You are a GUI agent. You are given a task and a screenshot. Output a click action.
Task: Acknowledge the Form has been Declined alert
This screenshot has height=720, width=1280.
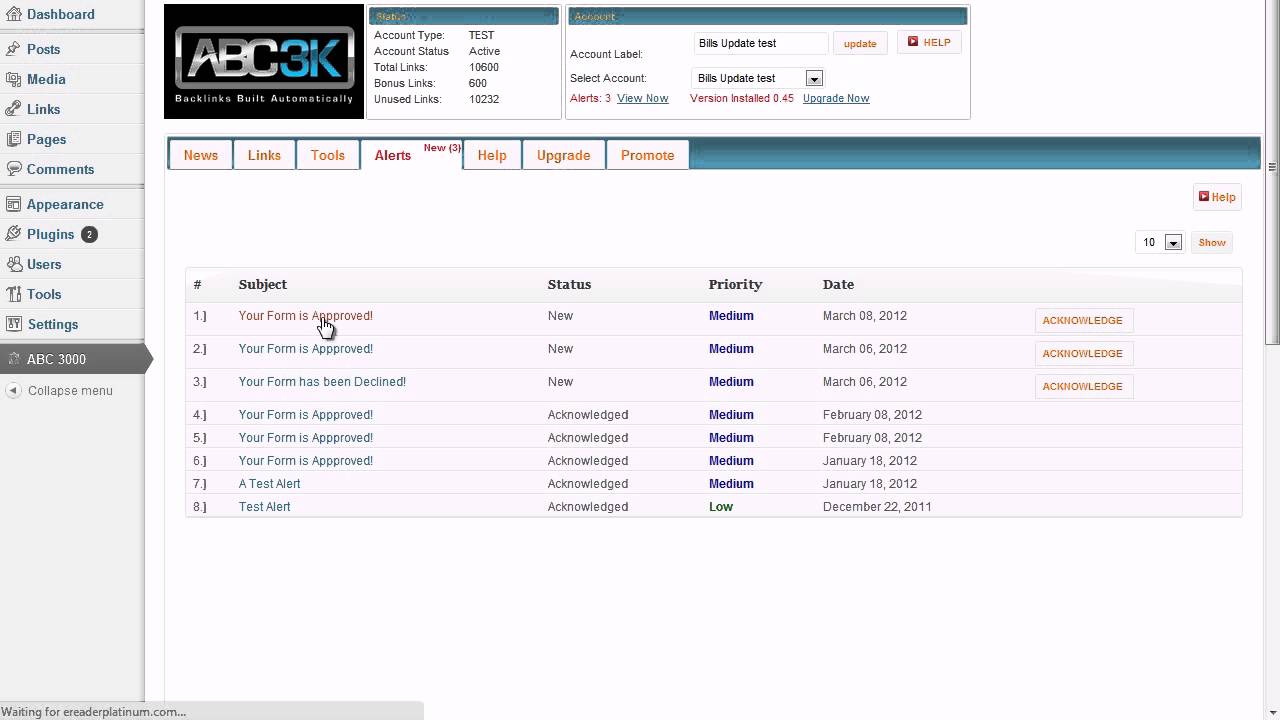(x=1083, y=386)
